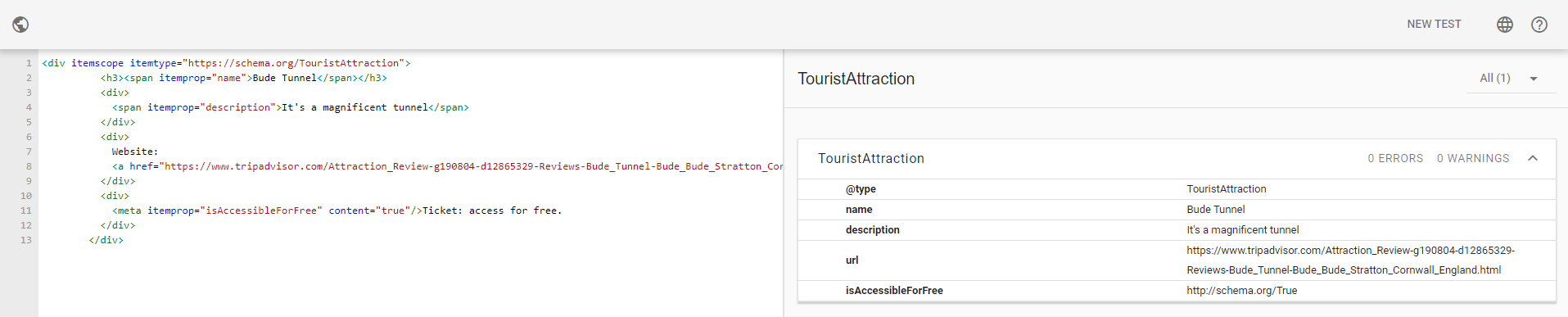Click the 'description' property label
This screenshot has width=1568, height=317.
click(873, 230)
